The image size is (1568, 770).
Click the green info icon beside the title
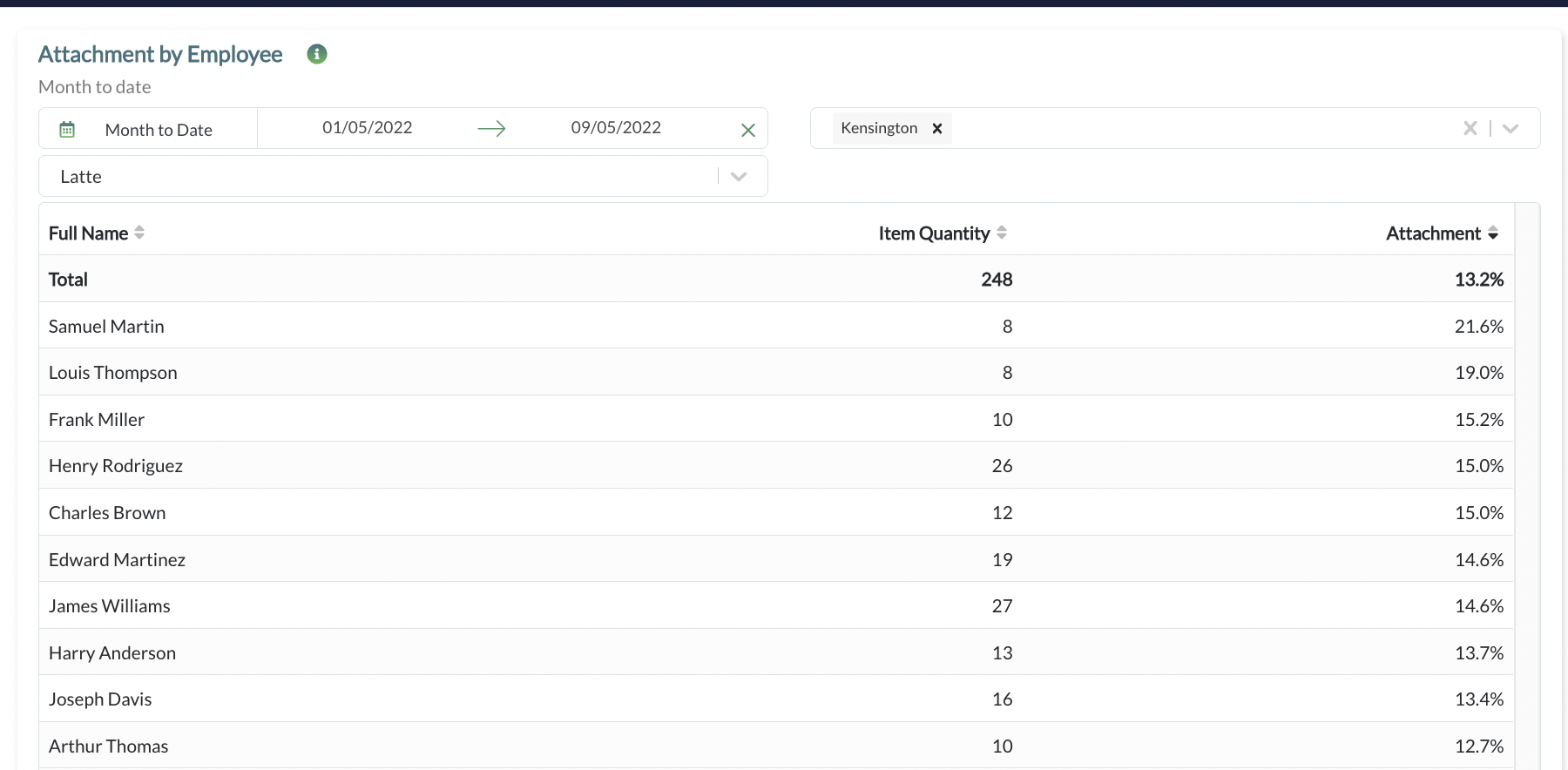pyautogui.click(x=317, y=54)
